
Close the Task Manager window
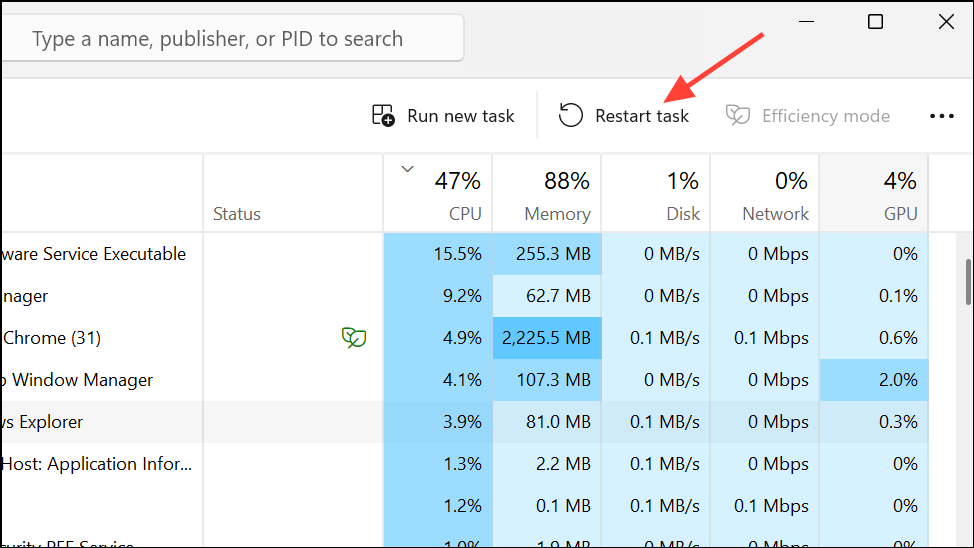[x=946, y=22]
